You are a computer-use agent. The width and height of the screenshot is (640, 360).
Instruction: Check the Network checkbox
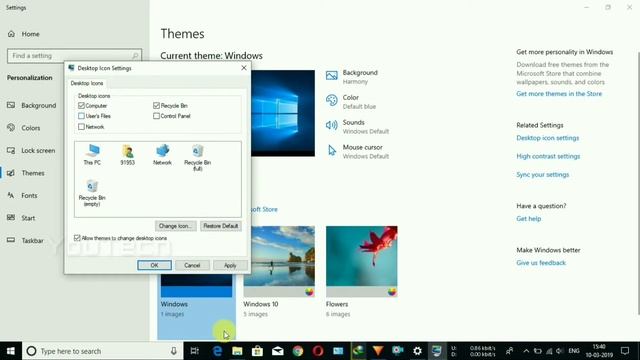81,127
